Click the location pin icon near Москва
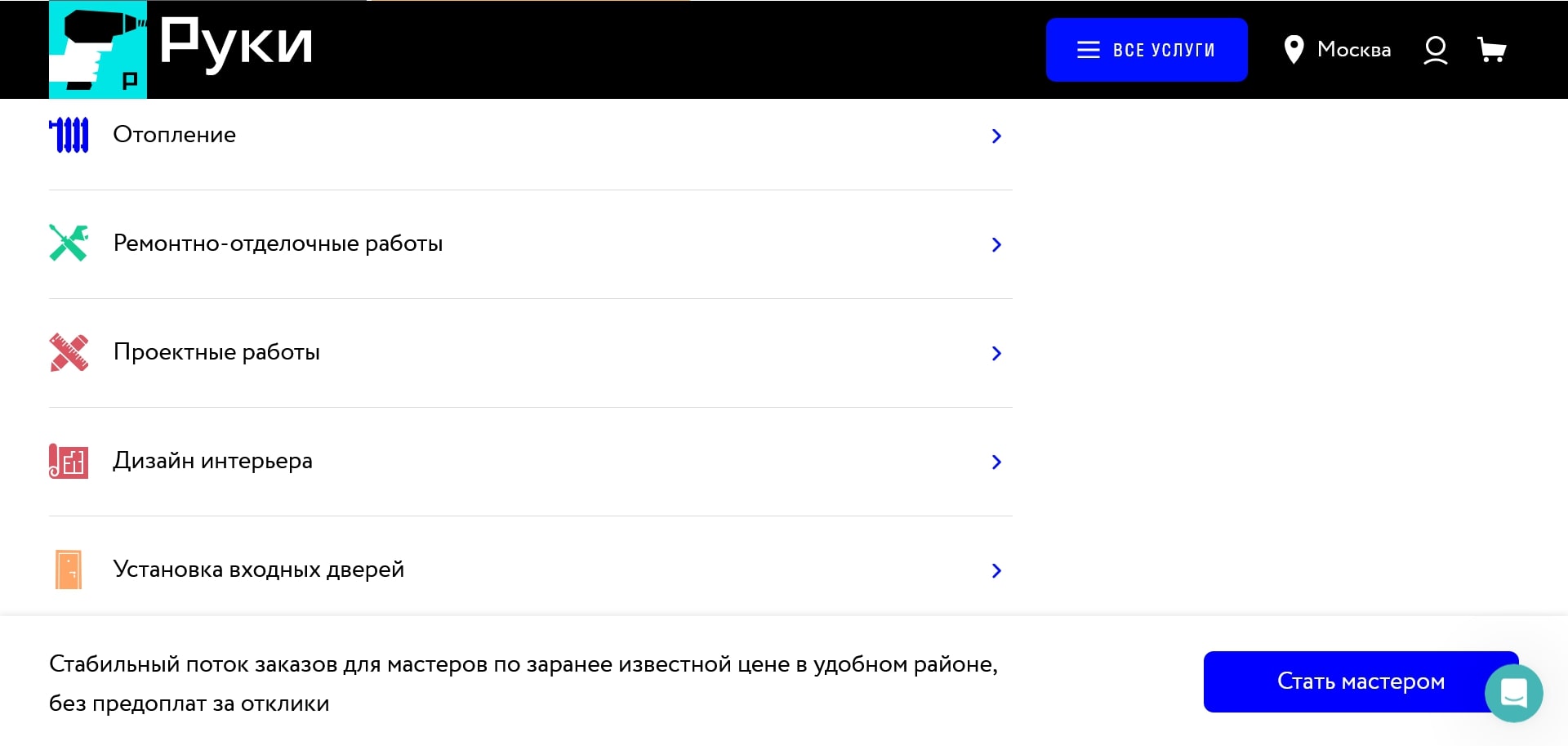 pos(1294,49)
